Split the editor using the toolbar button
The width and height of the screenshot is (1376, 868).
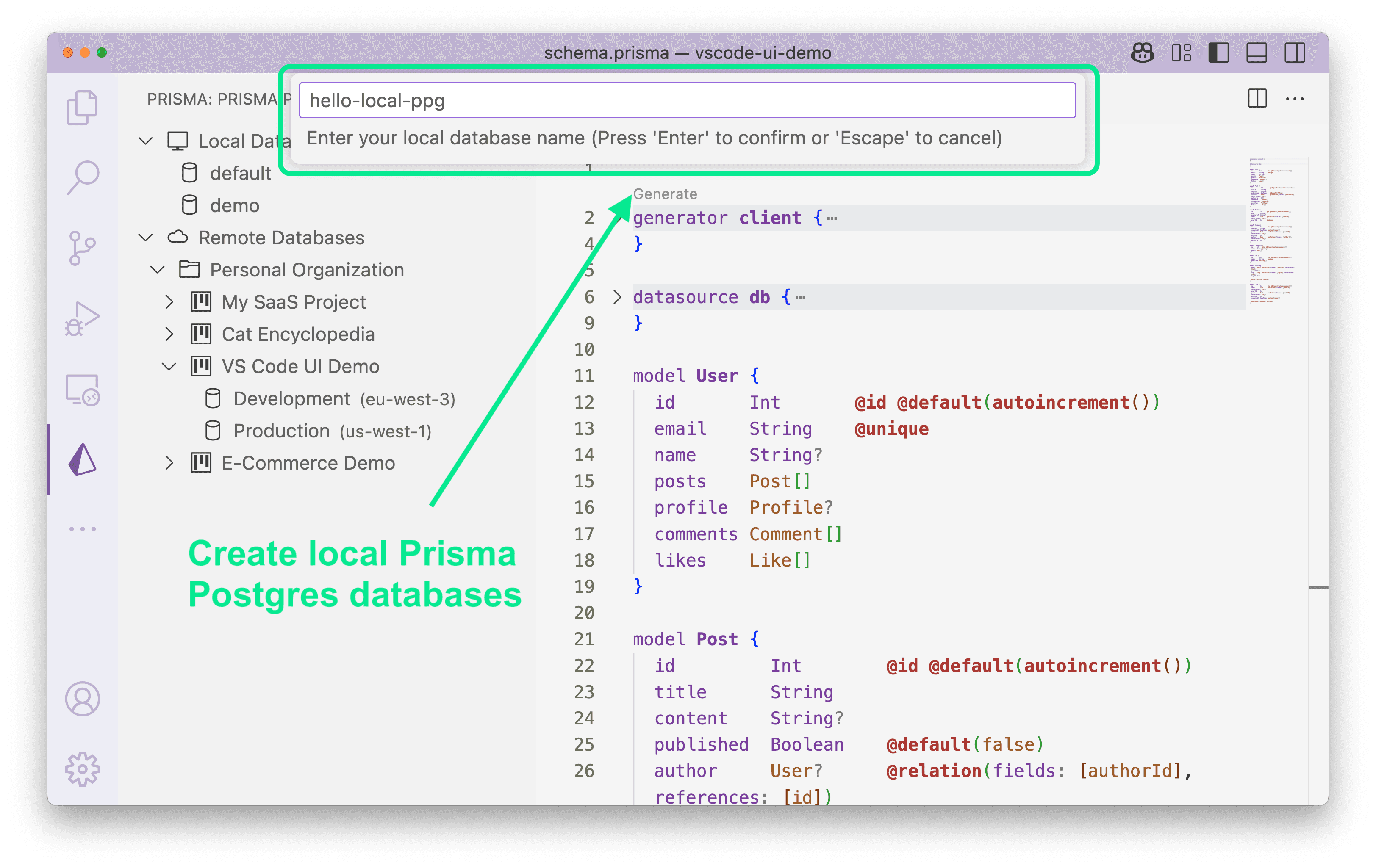(1257, 99)
